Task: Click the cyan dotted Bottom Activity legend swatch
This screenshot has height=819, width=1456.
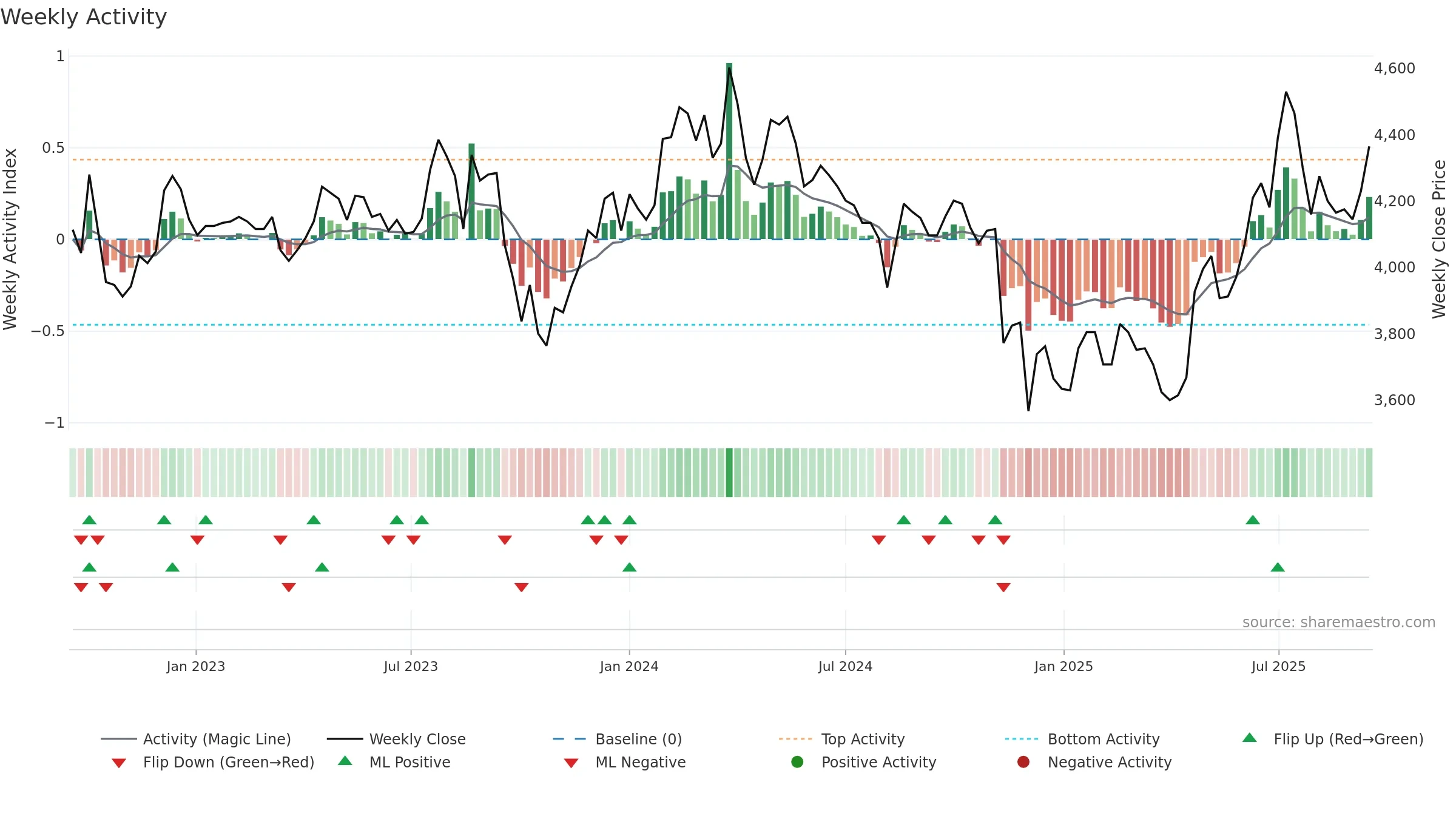Action: point(1022,739)
